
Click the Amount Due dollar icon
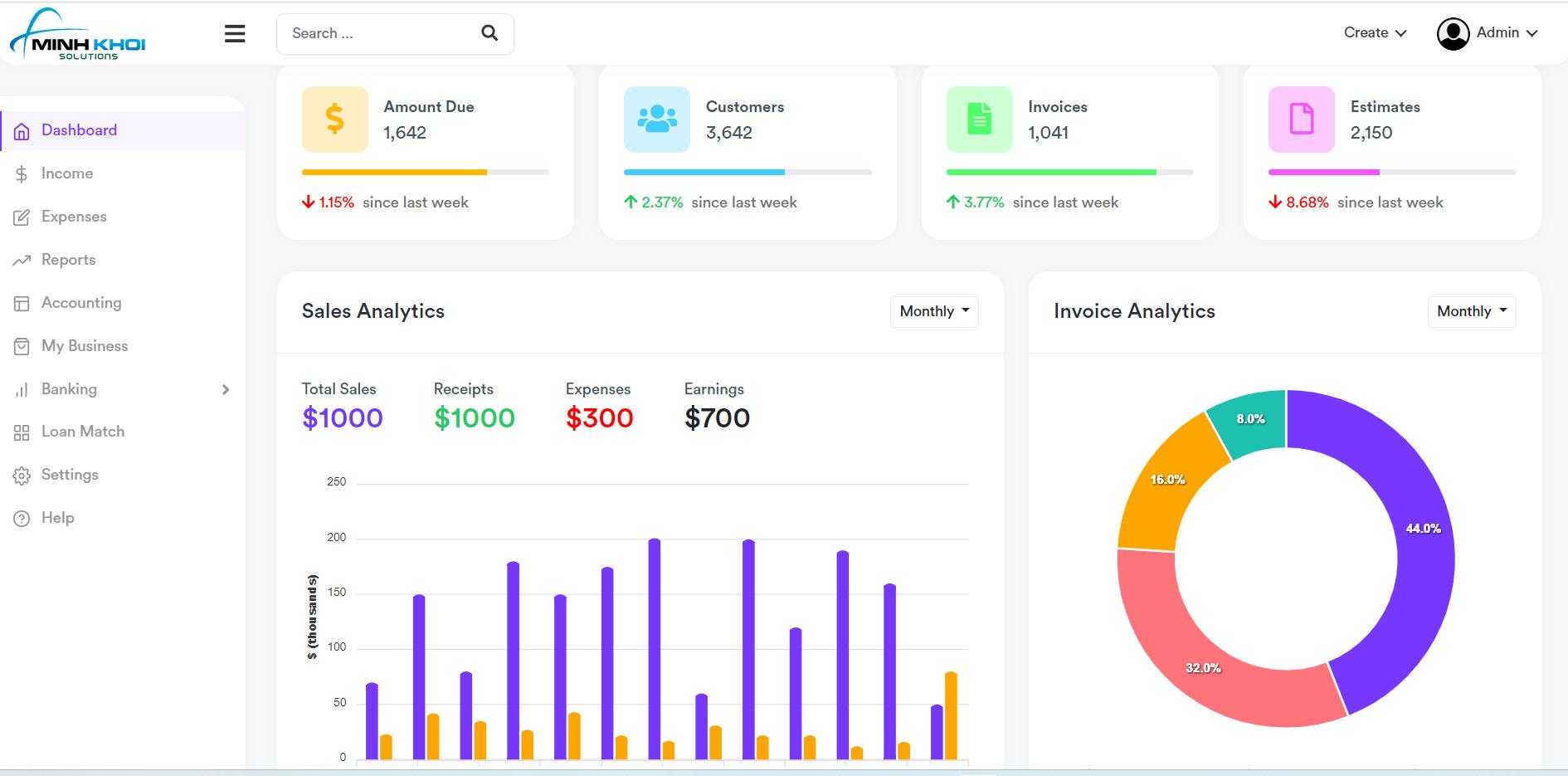334,120
